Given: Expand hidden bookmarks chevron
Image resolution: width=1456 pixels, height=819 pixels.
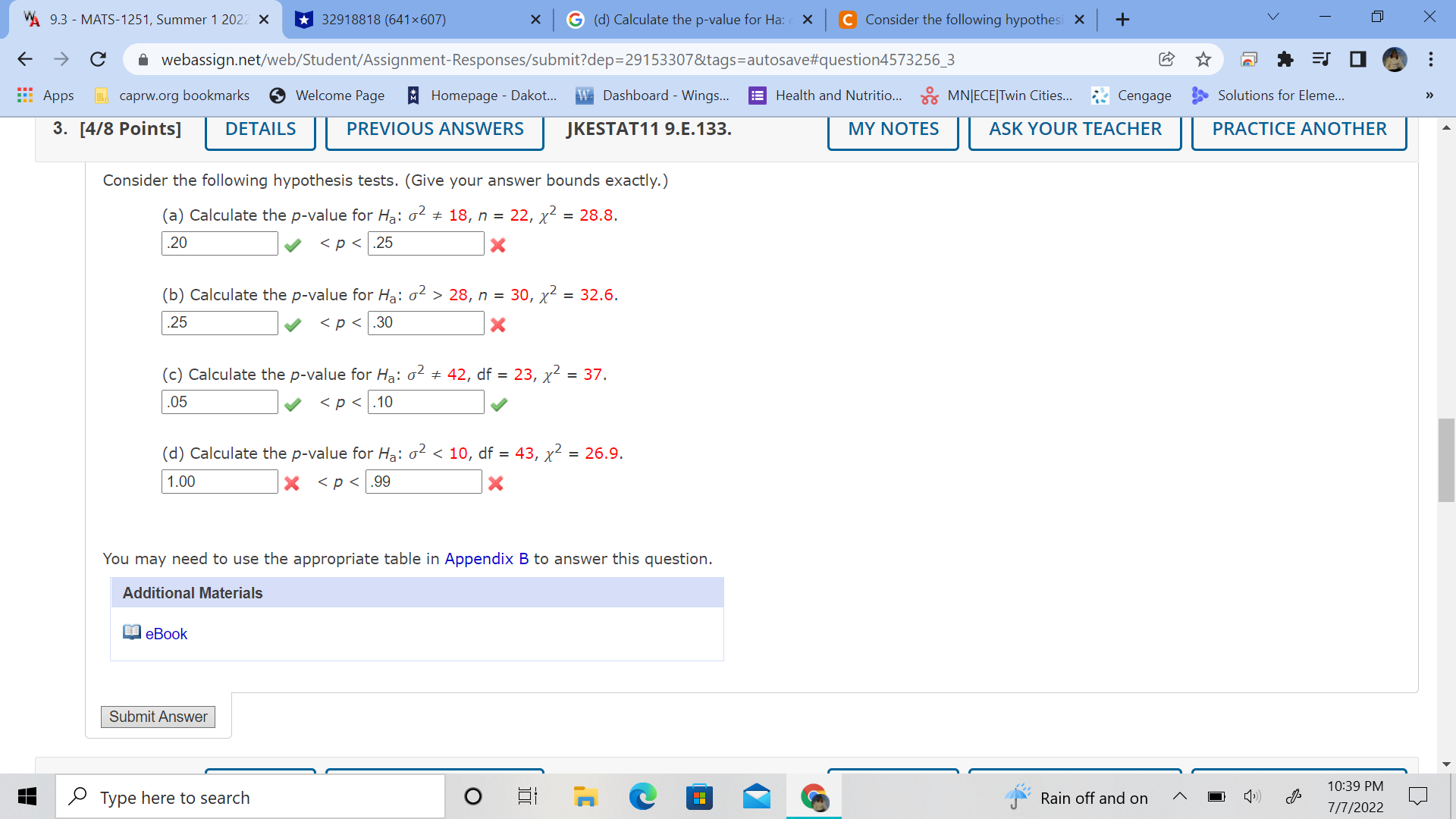Looking at the screenshot, I should [1429, 96].
